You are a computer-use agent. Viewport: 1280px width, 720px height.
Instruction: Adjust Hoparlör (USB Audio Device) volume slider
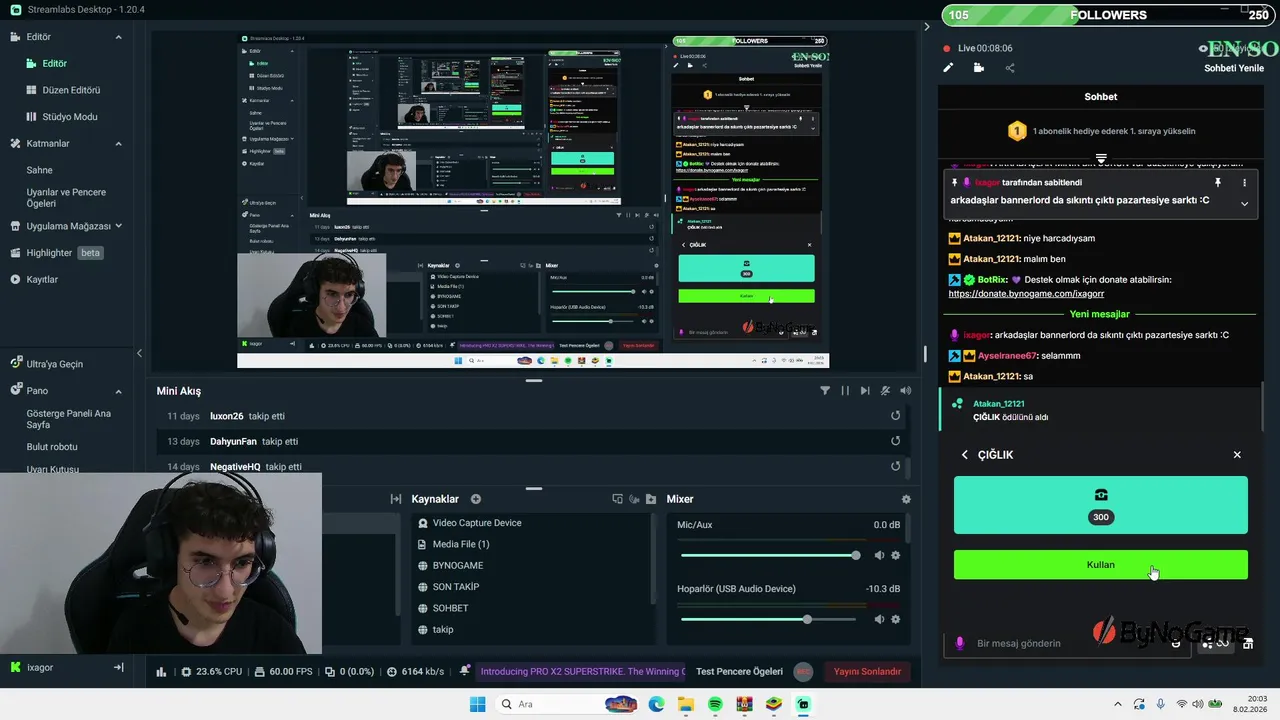point(768,619)
